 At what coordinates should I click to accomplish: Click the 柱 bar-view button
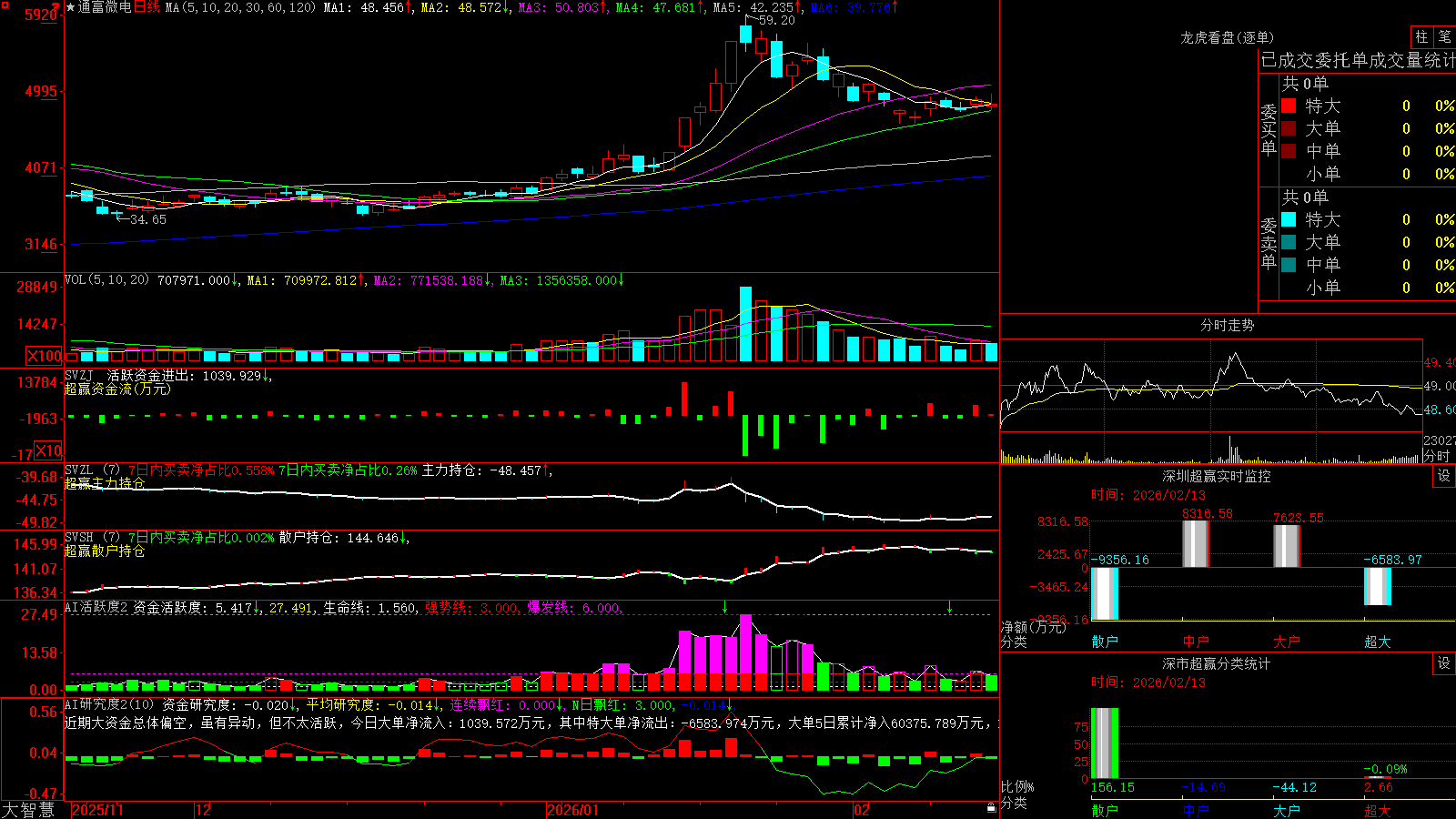pos(1421,37)
